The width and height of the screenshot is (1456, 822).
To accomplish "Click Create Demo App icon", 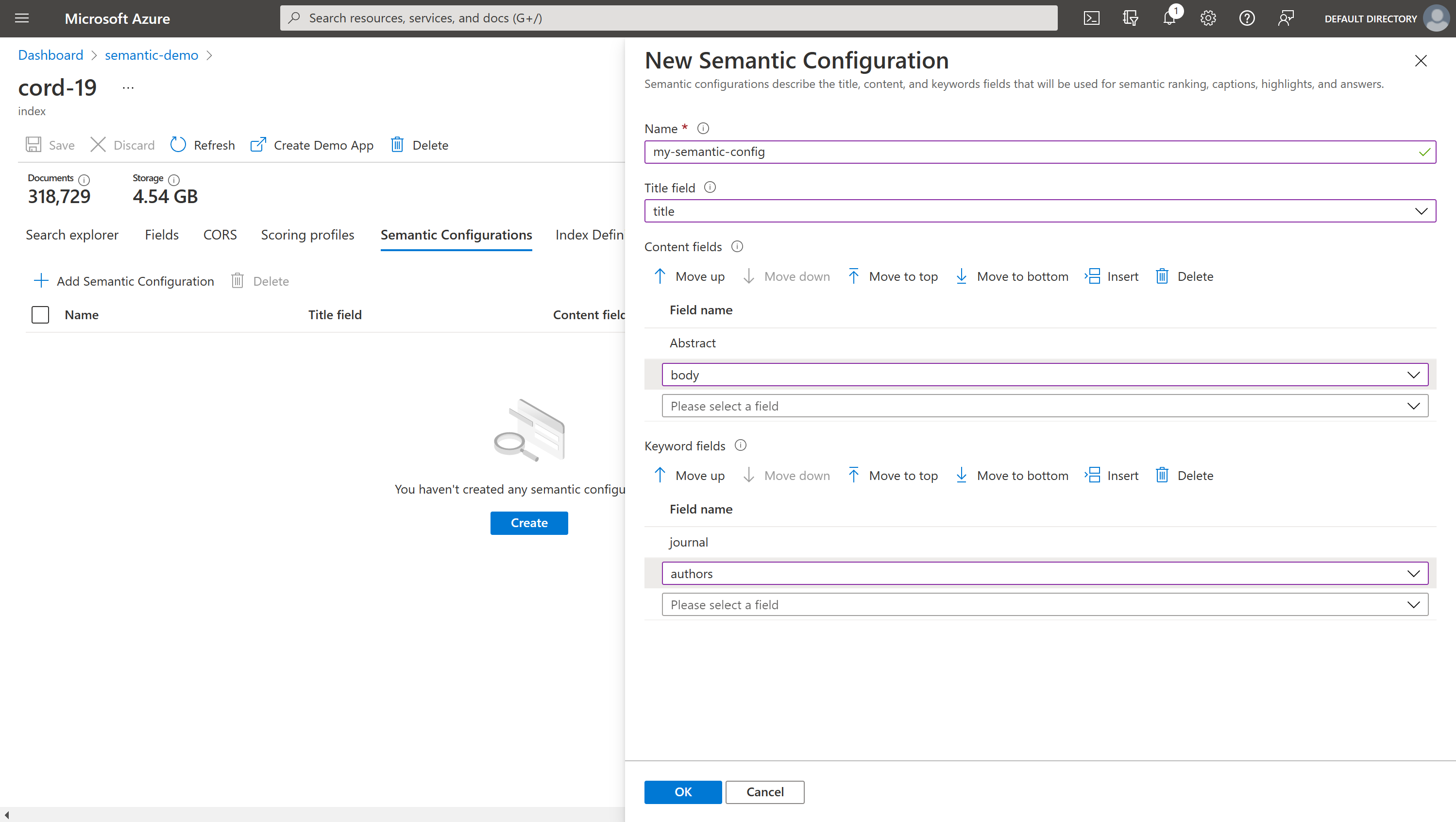I will pyautogui.click(x=258, y=145).
